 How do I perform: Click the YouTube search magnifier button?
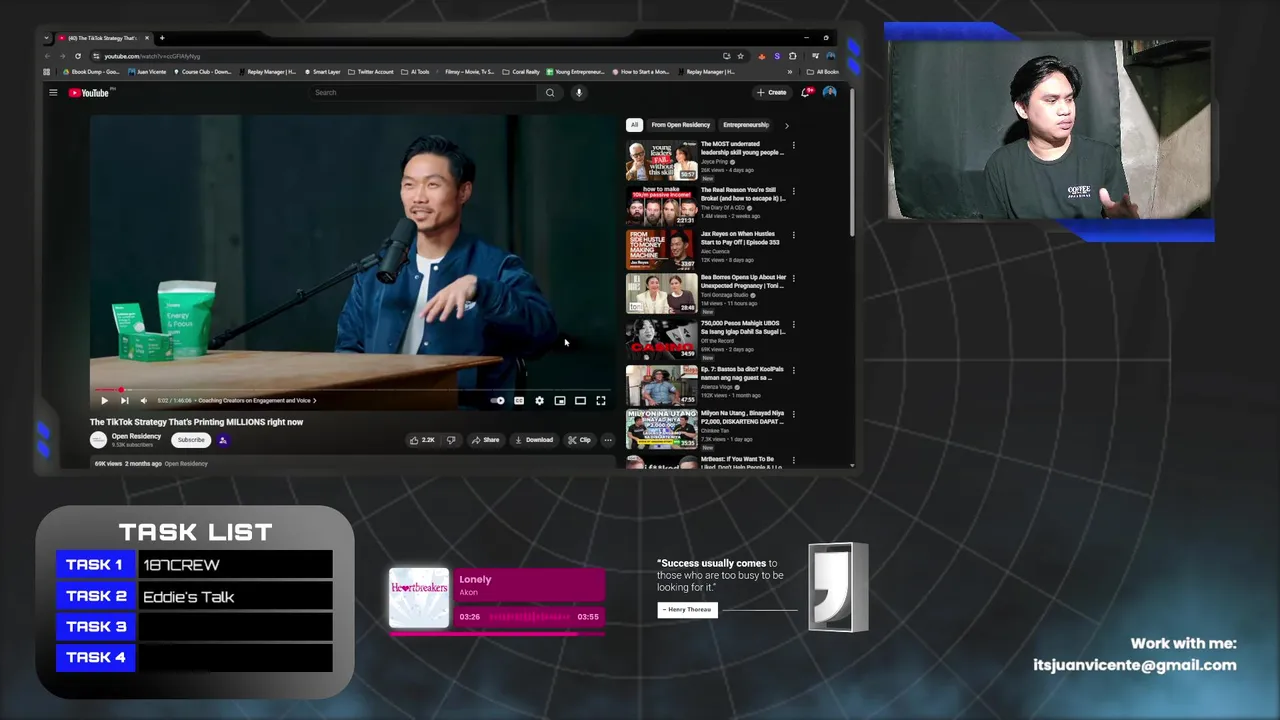(x=549, y=92)
